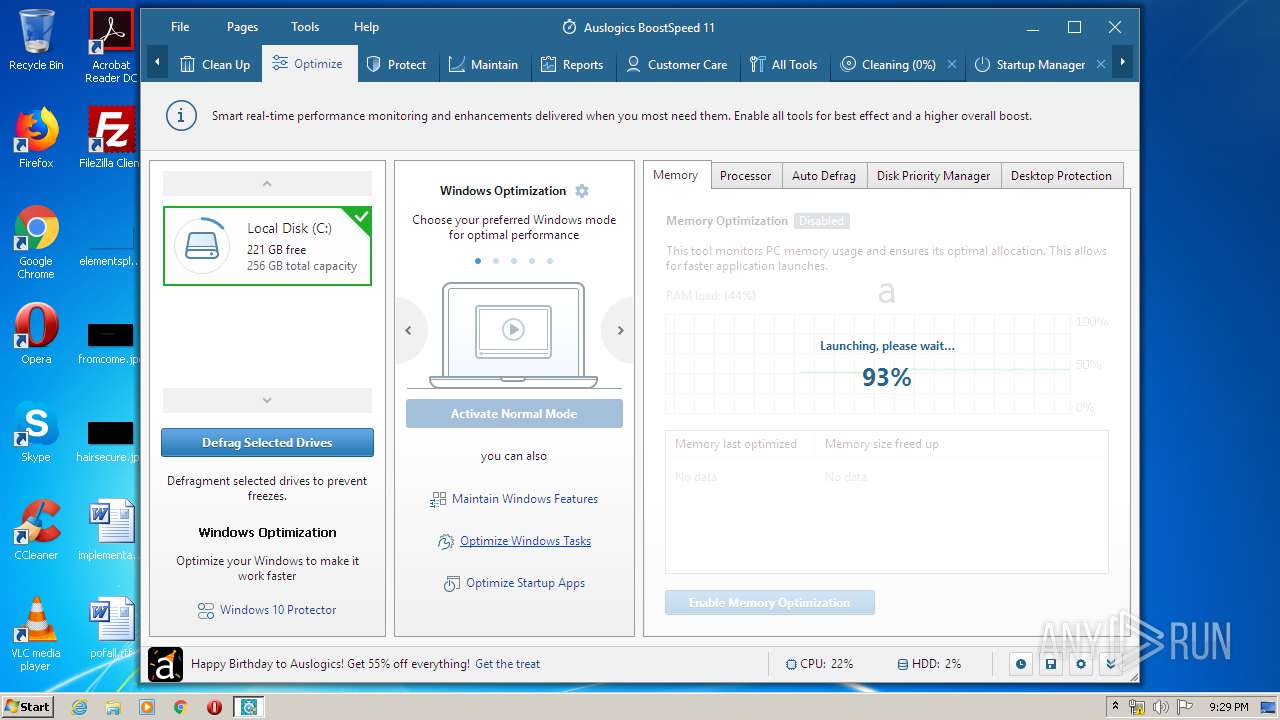Open the Disk Priority Manager tab
This screenshot has width=1280, height=720.
pyautogui.click(x=933, y=176)
